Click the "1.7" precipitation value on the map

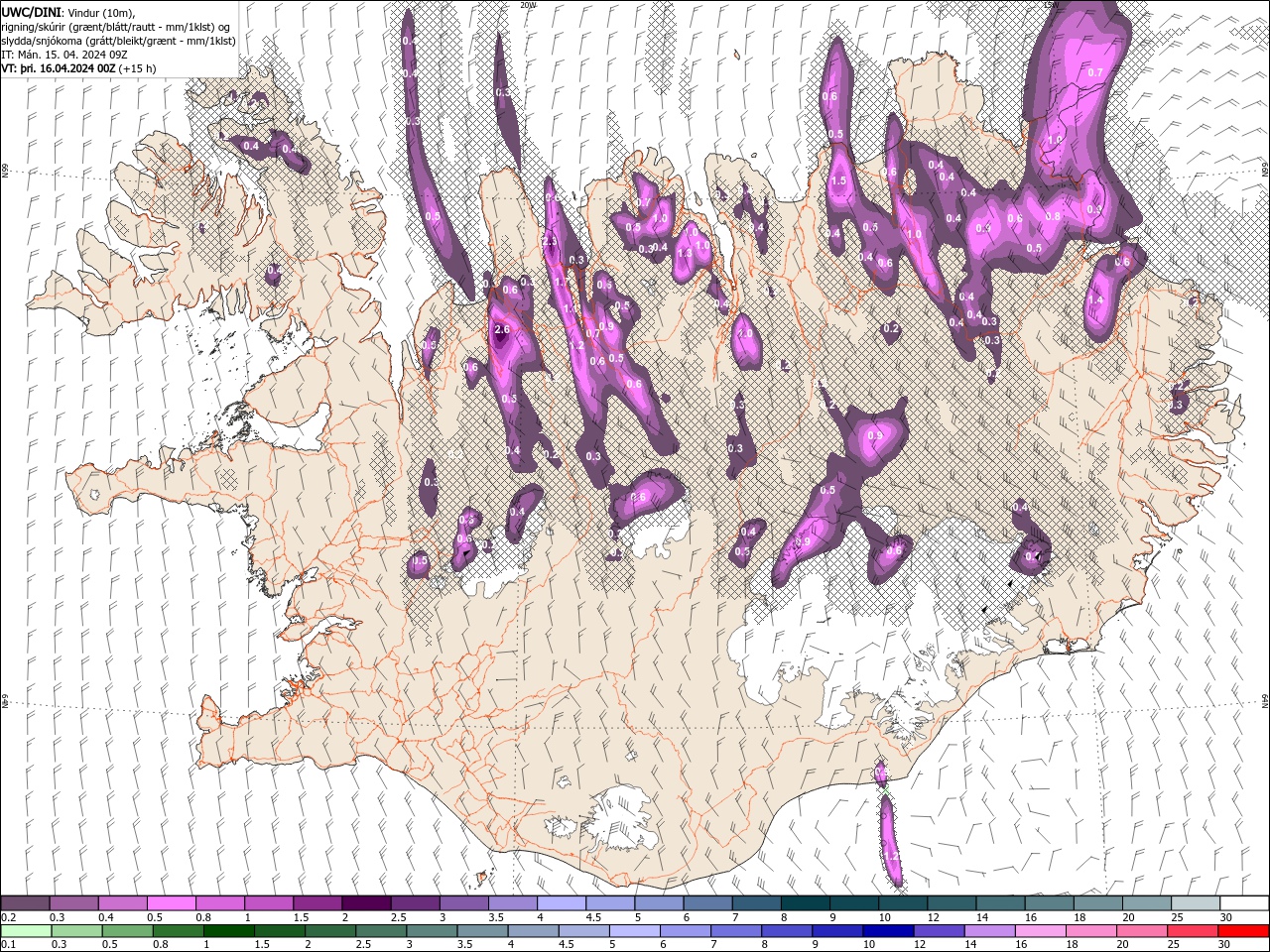click(x=562, y=283)
